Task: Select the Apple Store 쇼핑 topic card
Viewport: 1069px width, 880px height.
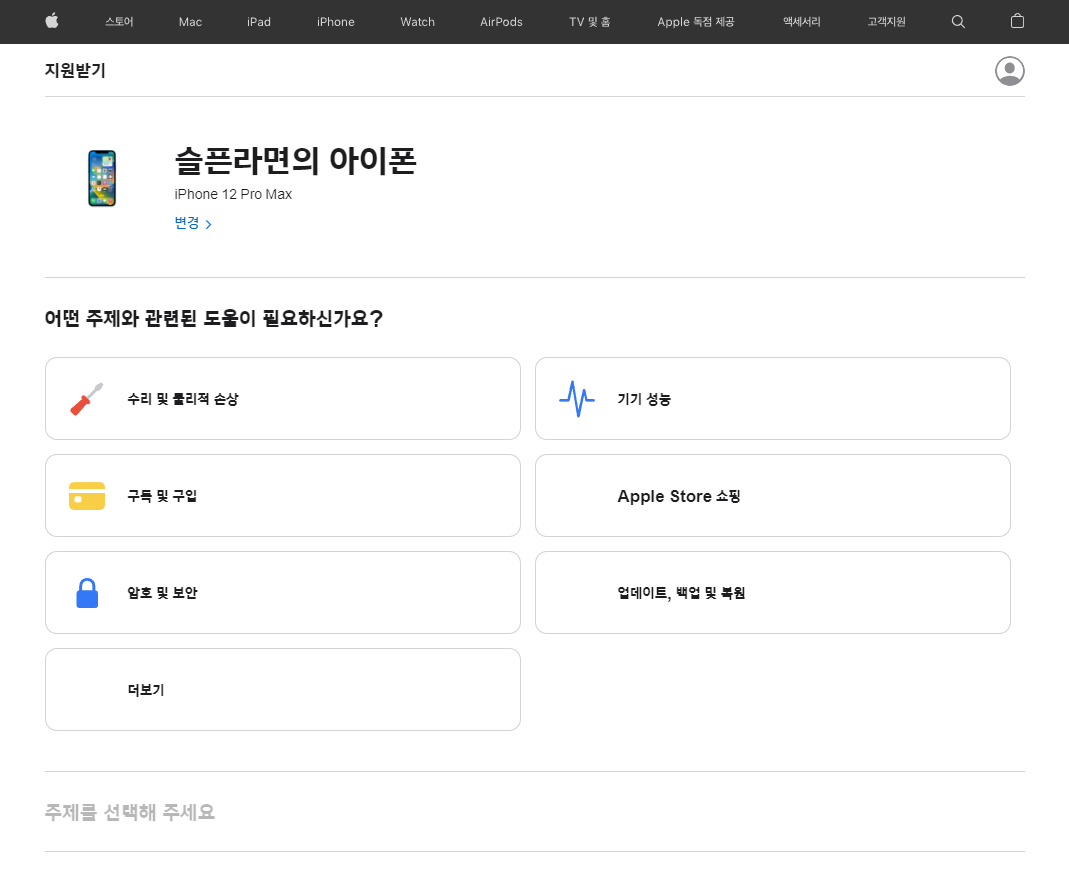Action: click(x=772, y=496)
